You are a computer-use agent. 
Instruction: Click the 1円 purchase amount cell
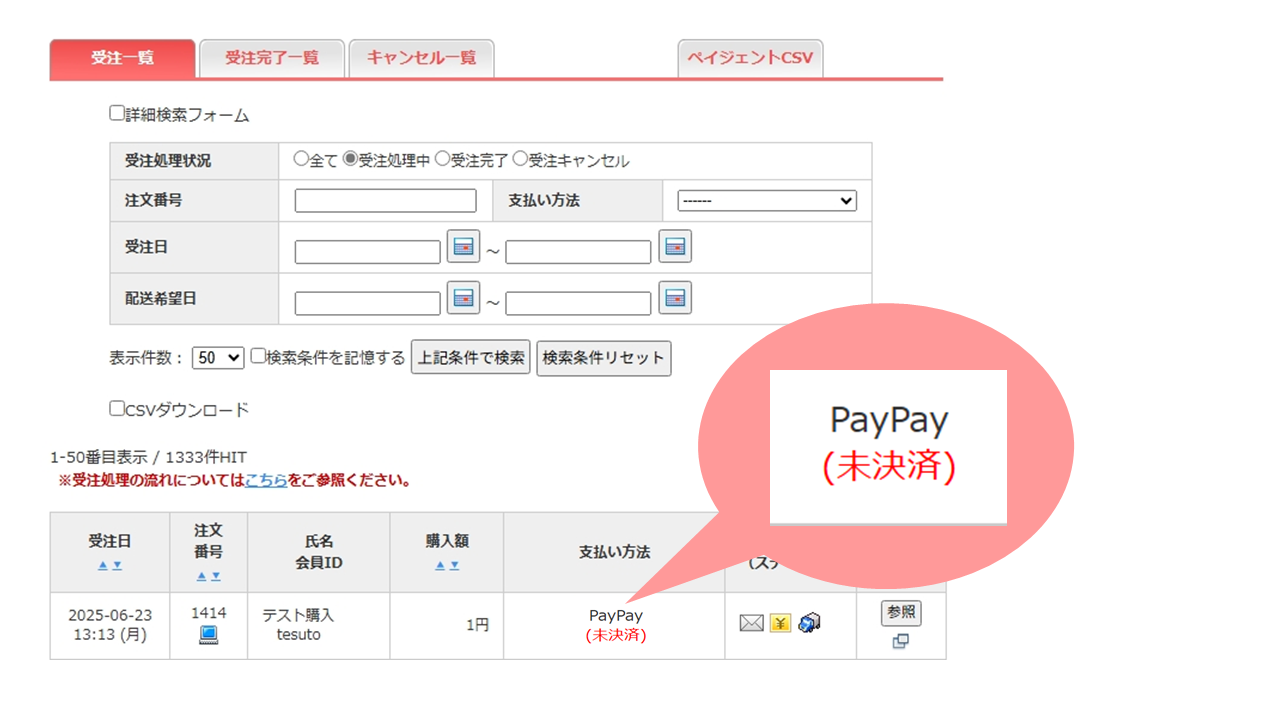click(446, 625)
